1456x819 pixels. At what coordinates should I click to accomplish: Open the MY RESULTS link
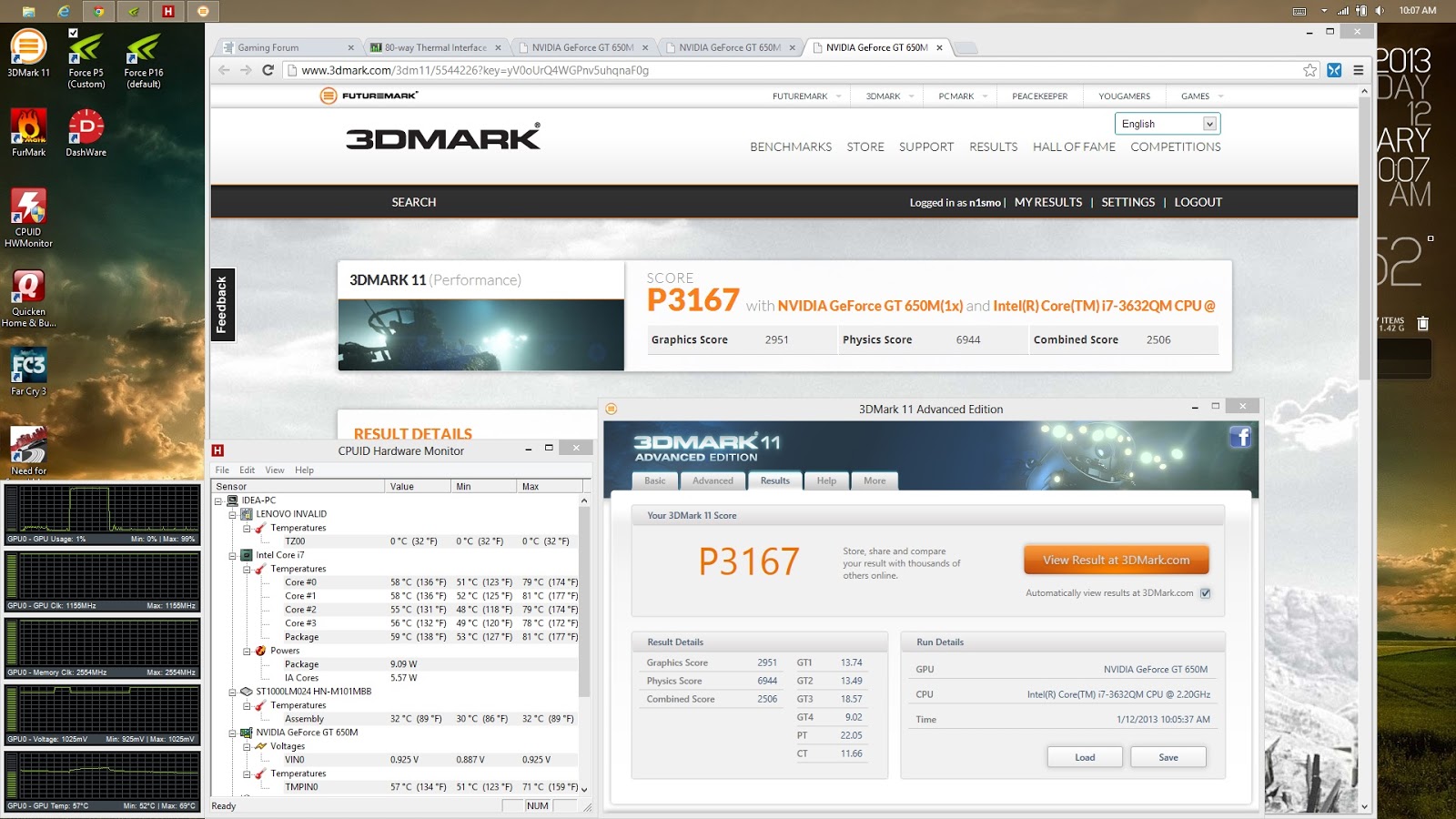point(1048,202)
